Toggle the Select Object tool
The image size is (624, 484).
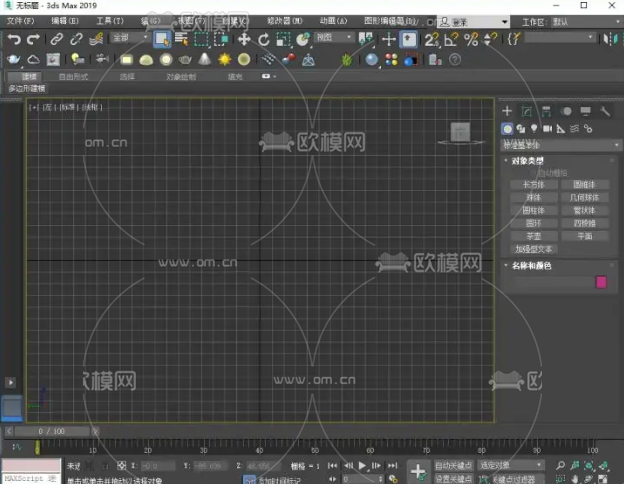point(161,40)
